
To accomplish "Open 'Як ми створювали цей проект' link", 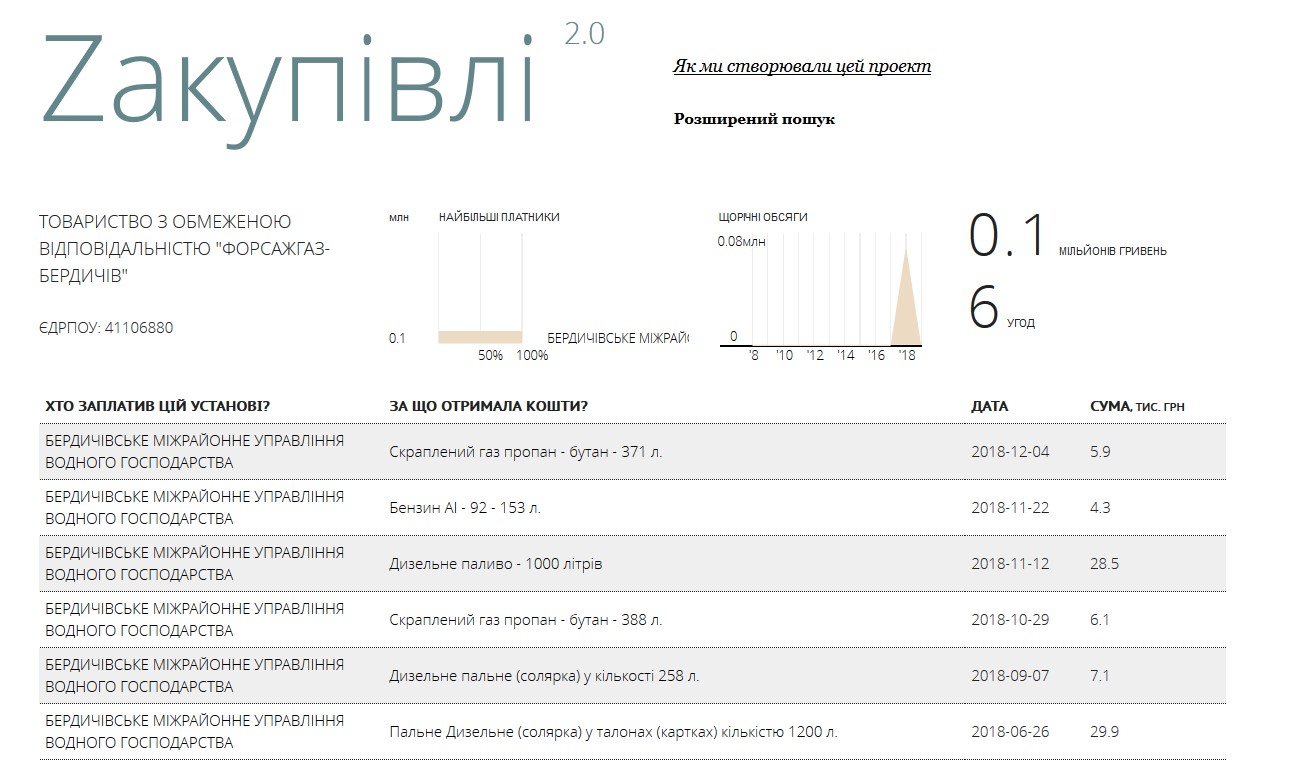I will pos(801,66).
